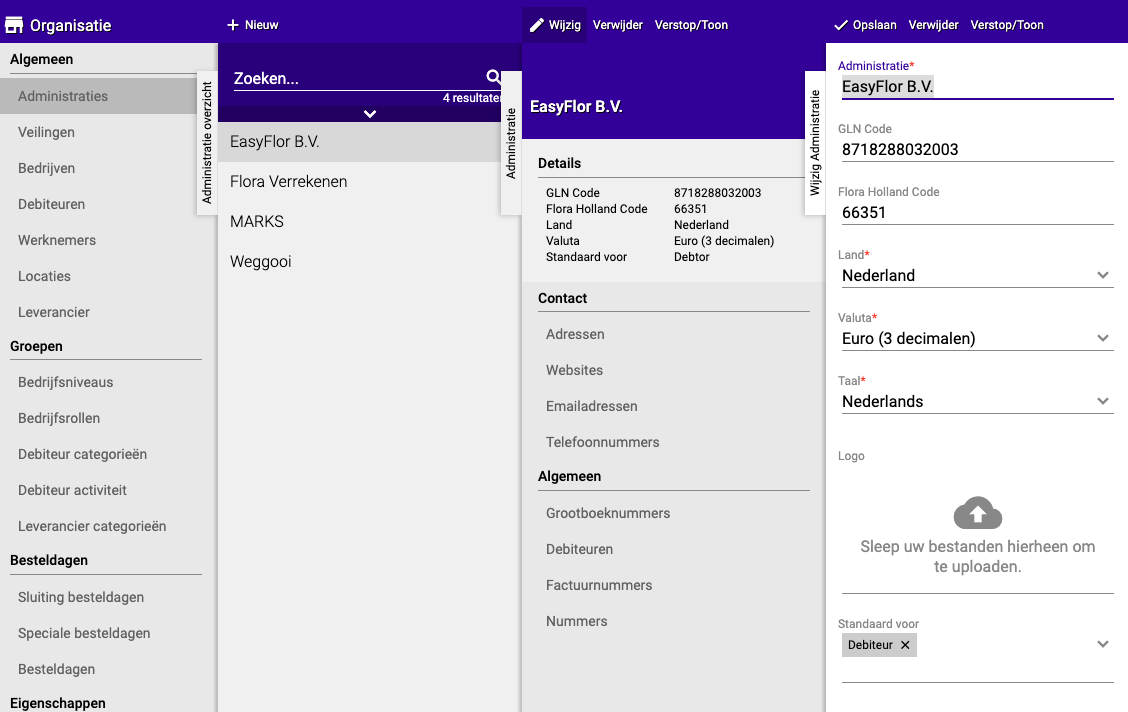Open Bedrijfsniveaus under Groepen
The width and height of the screenshot is (1128, 712).
click(x=65, y=383)
